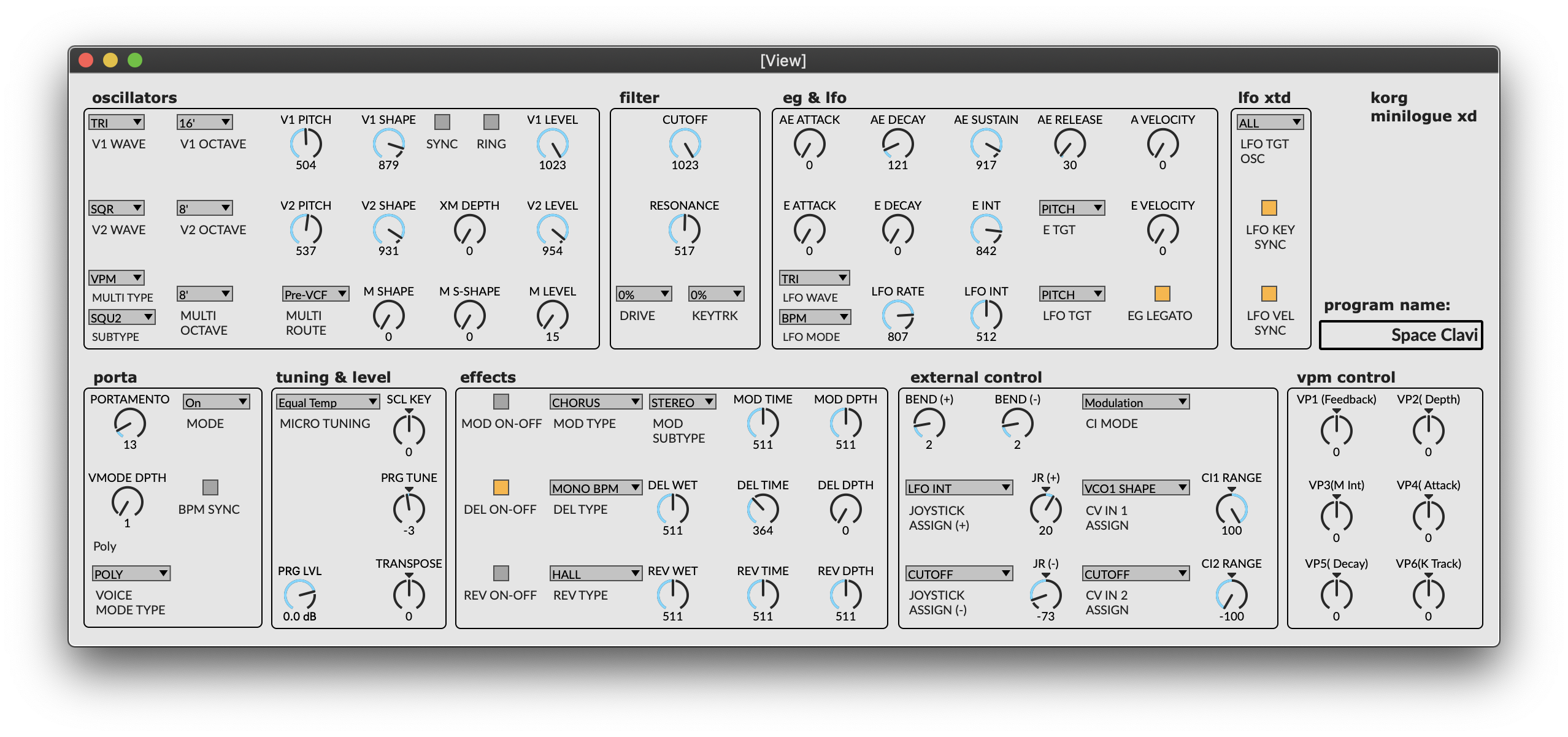Click the CUTOFF filter knob
This screenshot has height=737, width=1568.
(x=685, y=144)
